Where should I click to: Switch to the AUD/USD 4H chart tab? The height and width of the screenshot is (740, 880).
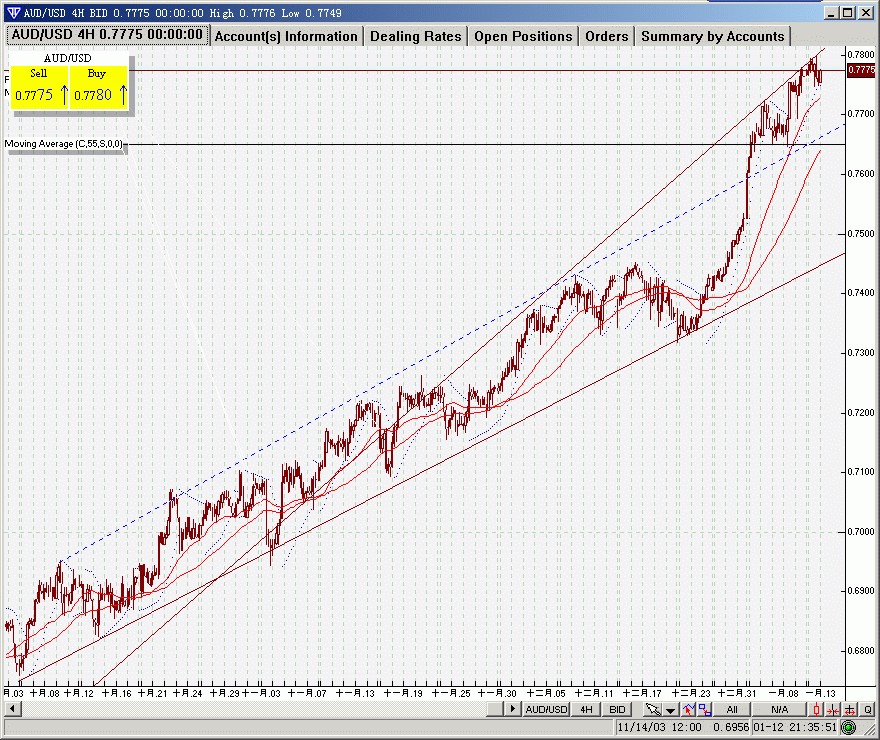(x=107, y=34)
